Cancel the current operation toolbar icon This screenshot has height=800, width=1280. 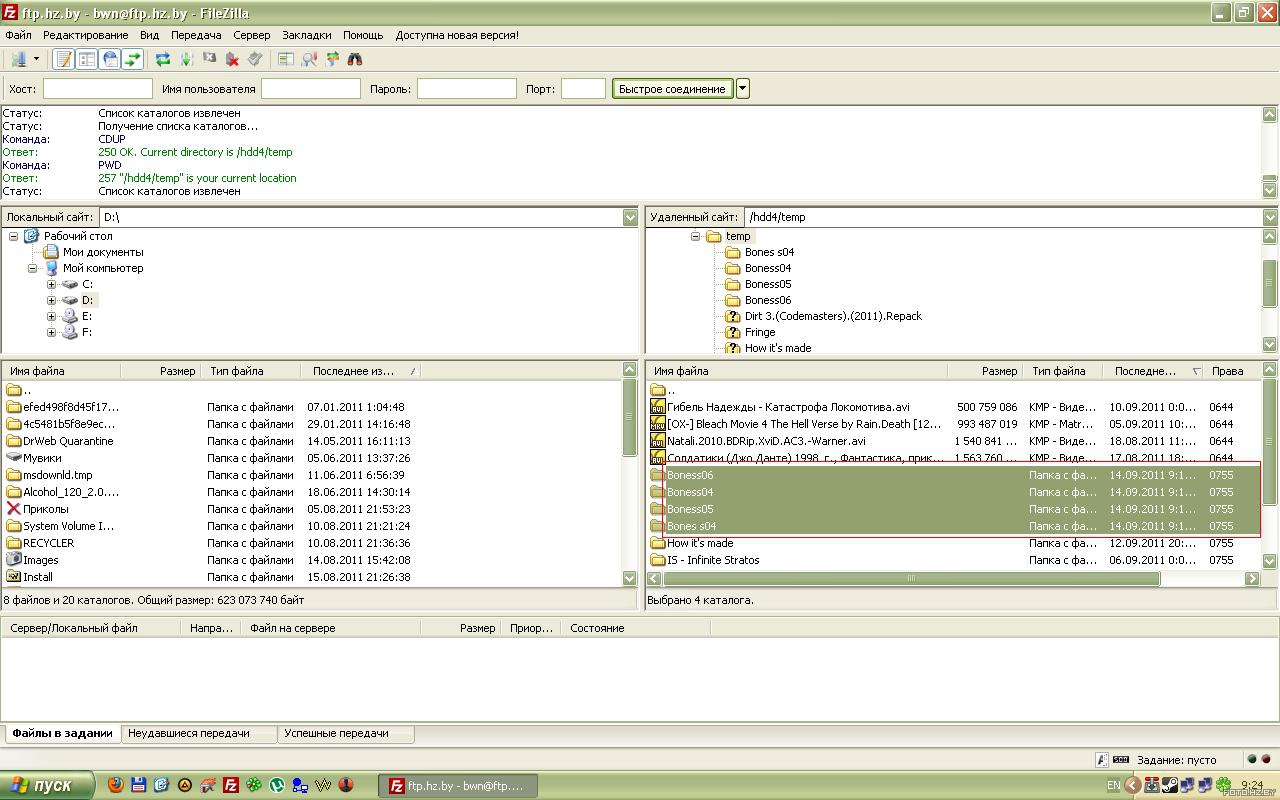tap(209, 59)
